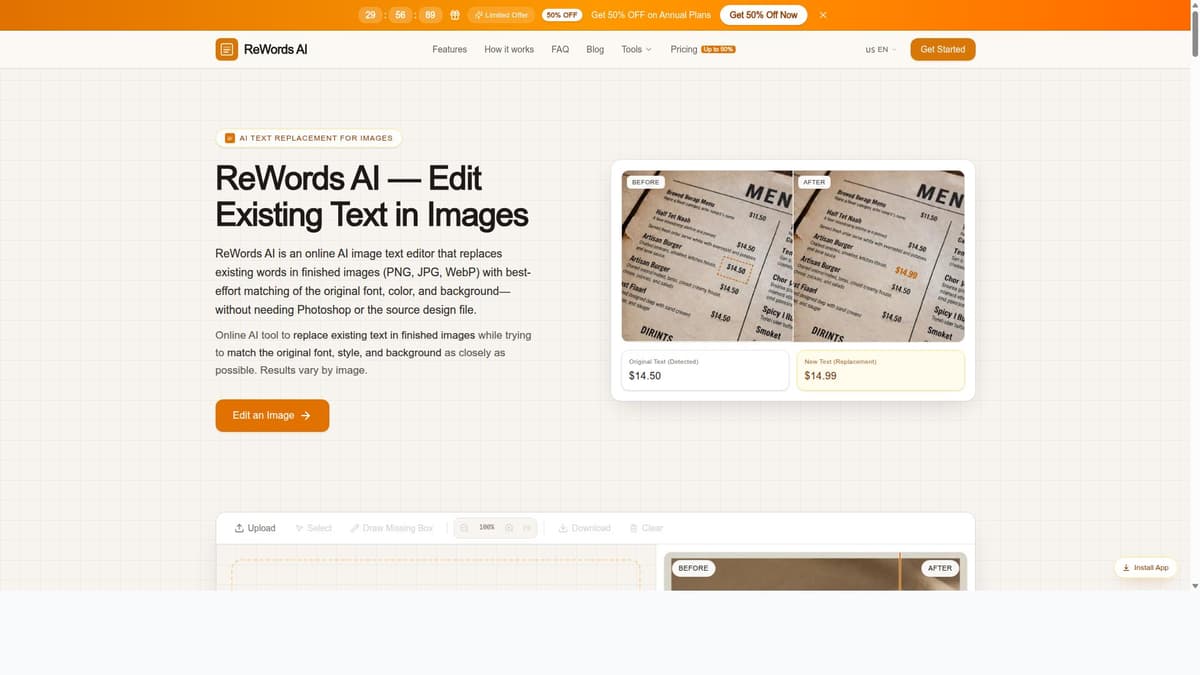Click the dashed upload drop area
1200x675 pixels.
(x=436, y=575)
